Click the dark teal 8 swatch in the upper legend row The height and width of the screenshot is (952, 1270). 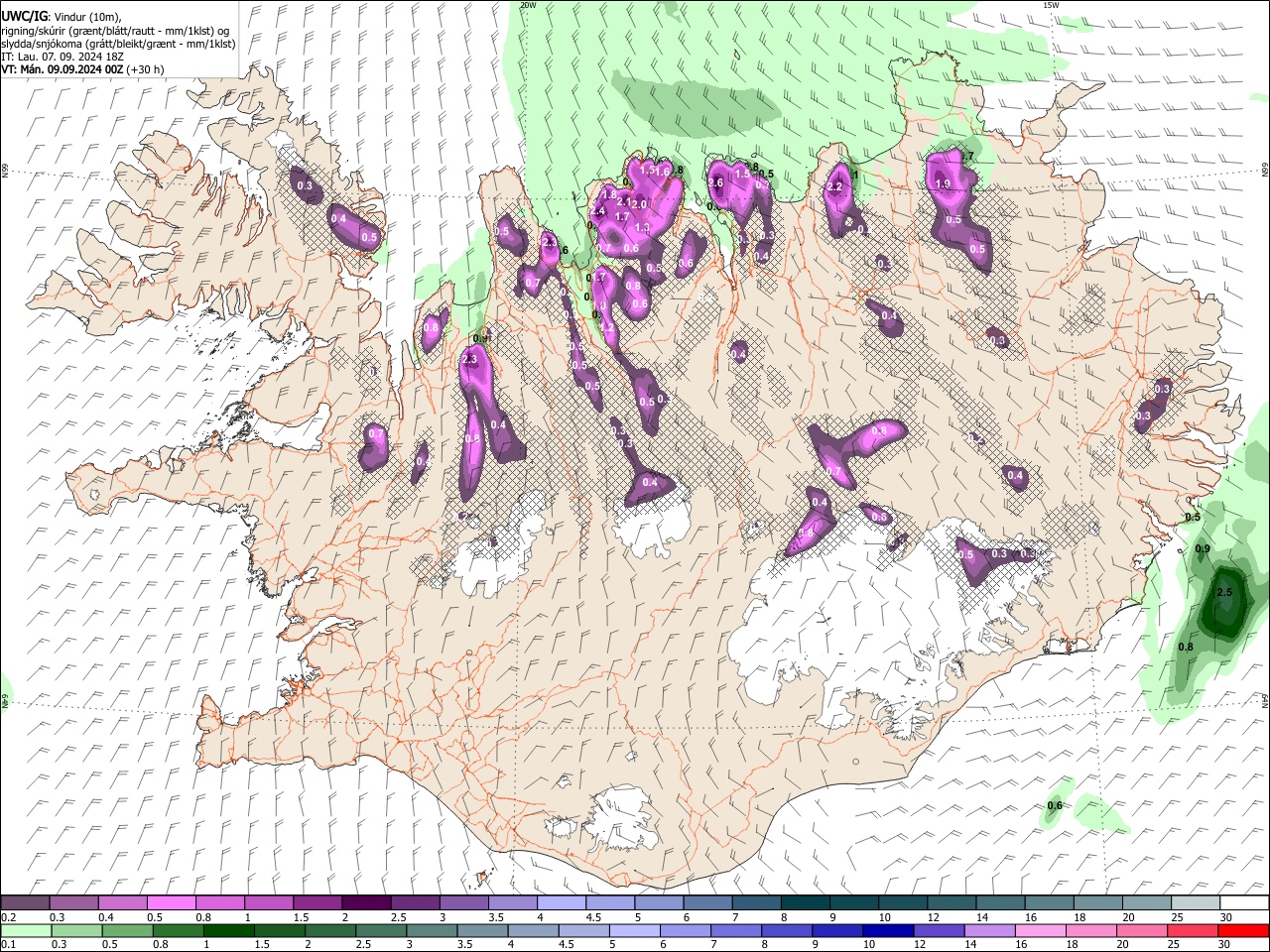click(804, 902)
